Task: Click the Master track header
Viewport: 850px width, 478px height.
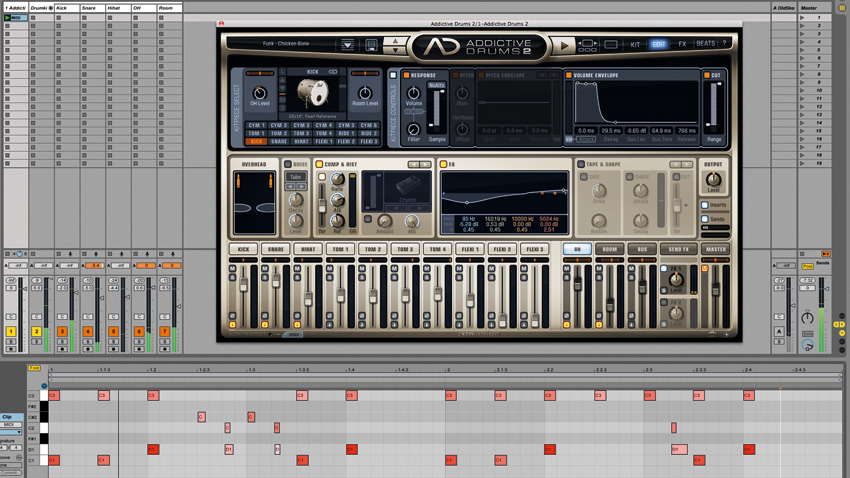Action: click(813, 8)
